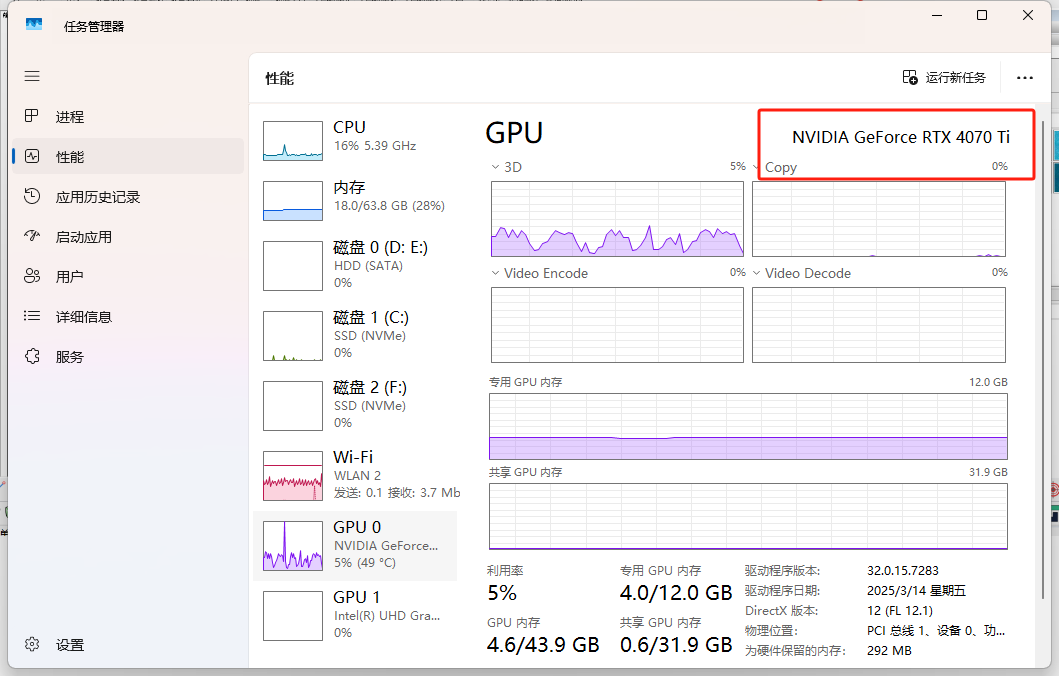Click the DirectX value 12 (FL 12.1)

pos(900,610)
